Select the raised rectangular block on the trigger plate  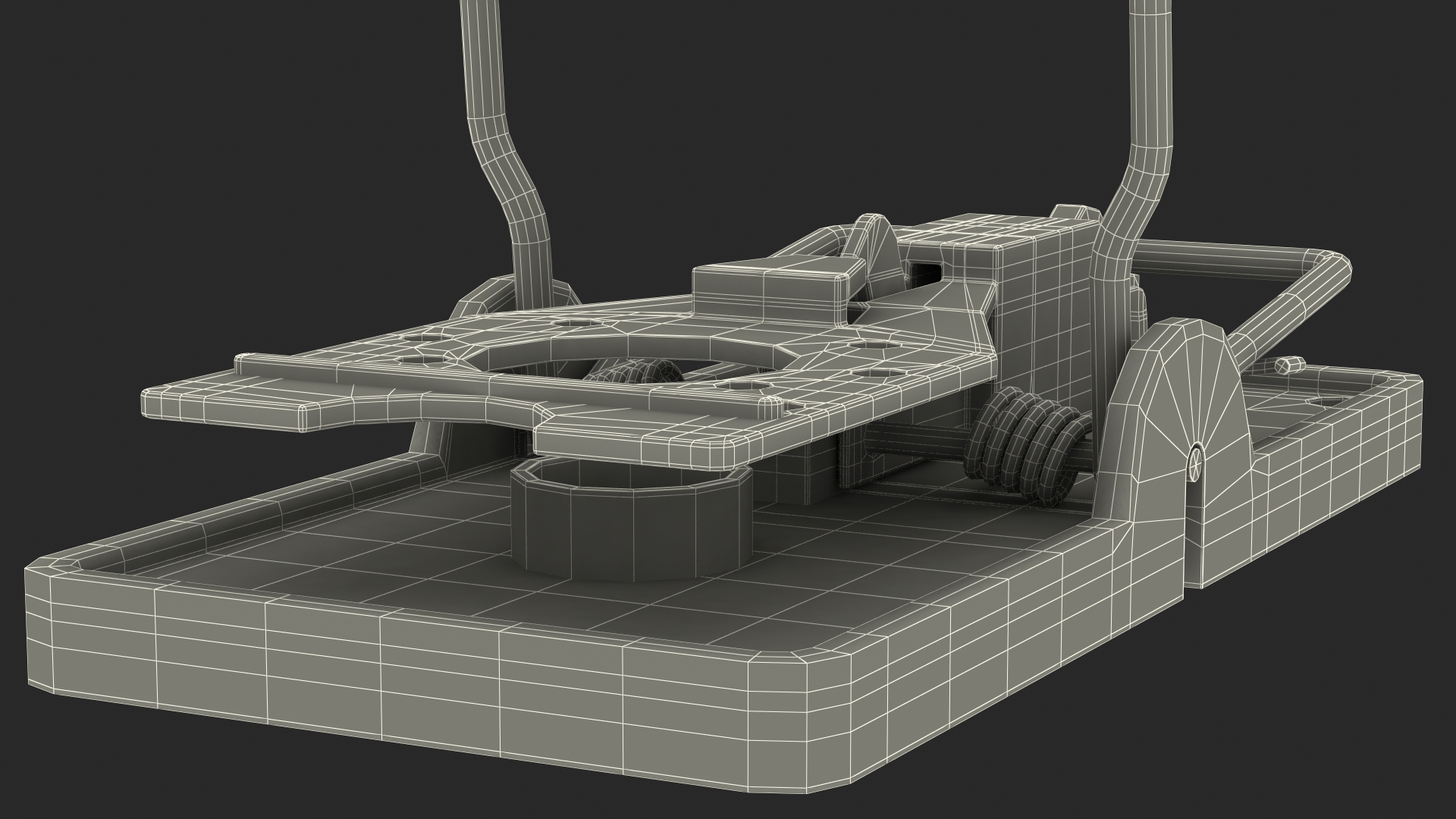click(780, 292)
